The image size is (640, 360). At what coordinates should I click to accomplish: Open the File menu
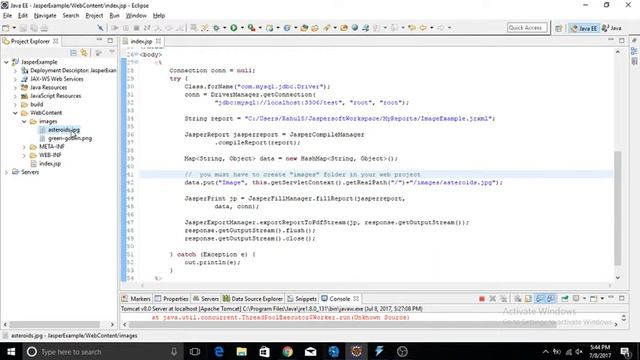pyautogui.click(x=7, y=16)
